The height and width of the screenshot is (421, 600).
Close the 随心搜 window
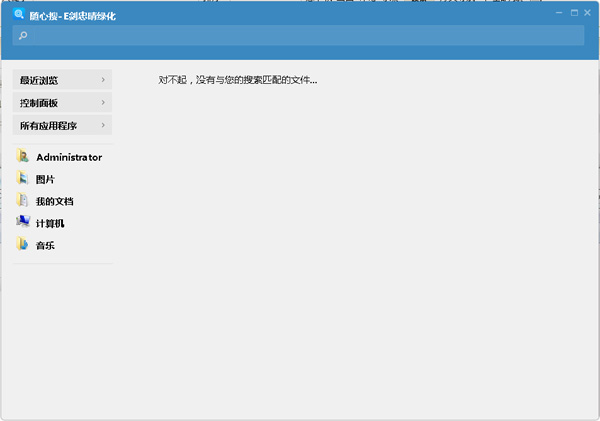pyautogui.click(x=587, y=13)
